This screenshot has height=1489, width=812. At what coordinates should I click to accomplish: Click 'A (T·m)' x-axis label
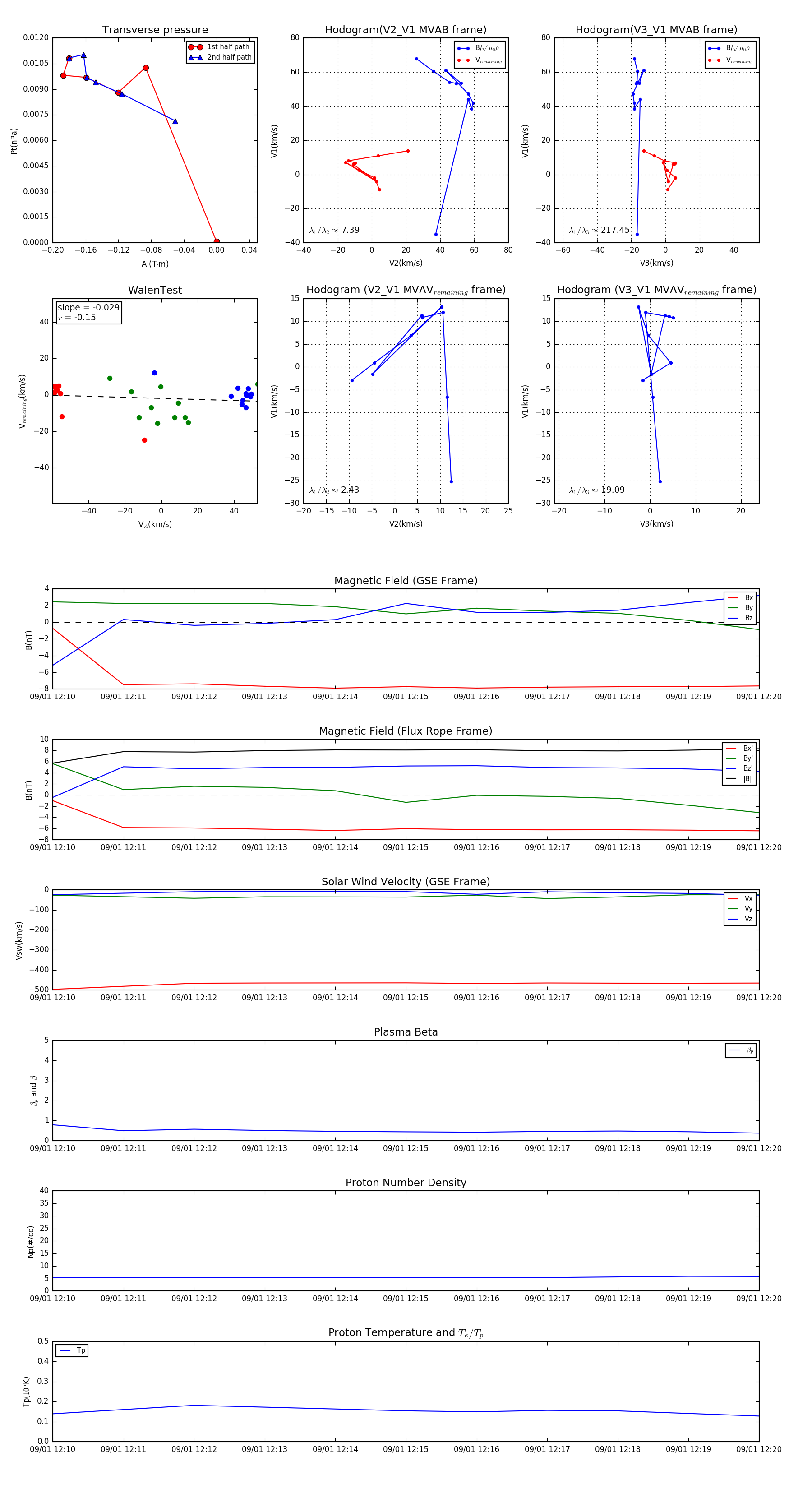155,264
